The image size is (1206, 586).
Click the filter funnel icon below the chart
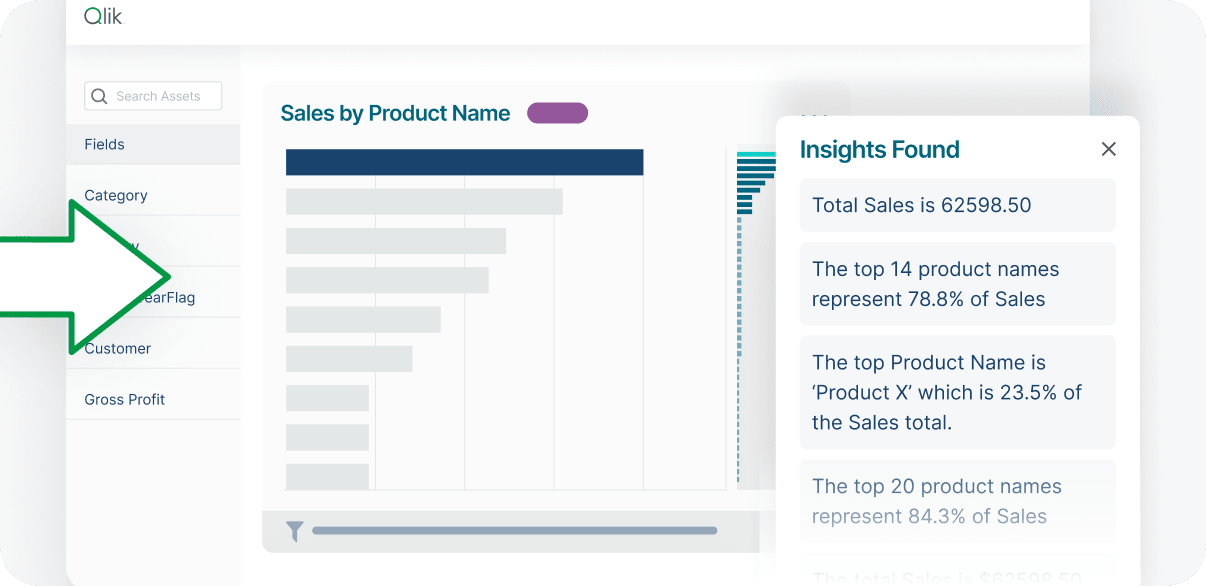[293, 531]
